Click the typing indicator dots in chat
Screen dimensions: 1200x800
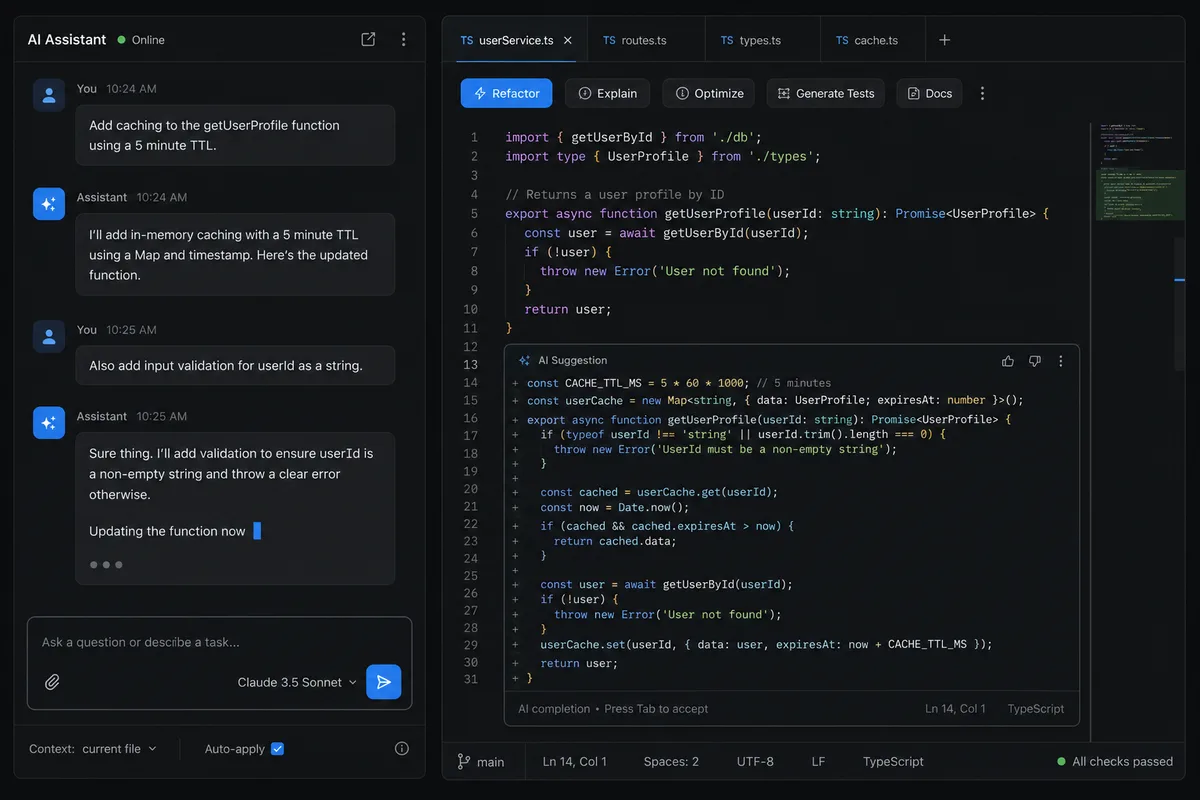106,565
